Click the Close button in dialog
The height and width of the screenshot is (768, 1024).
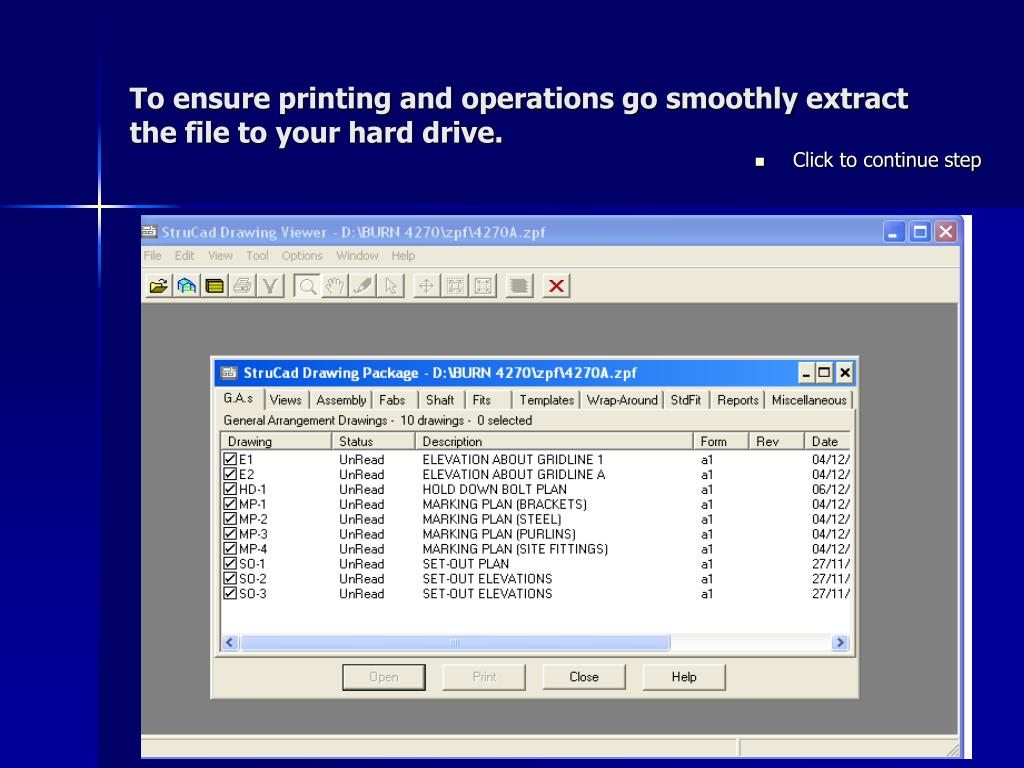(x=584, y=677)
